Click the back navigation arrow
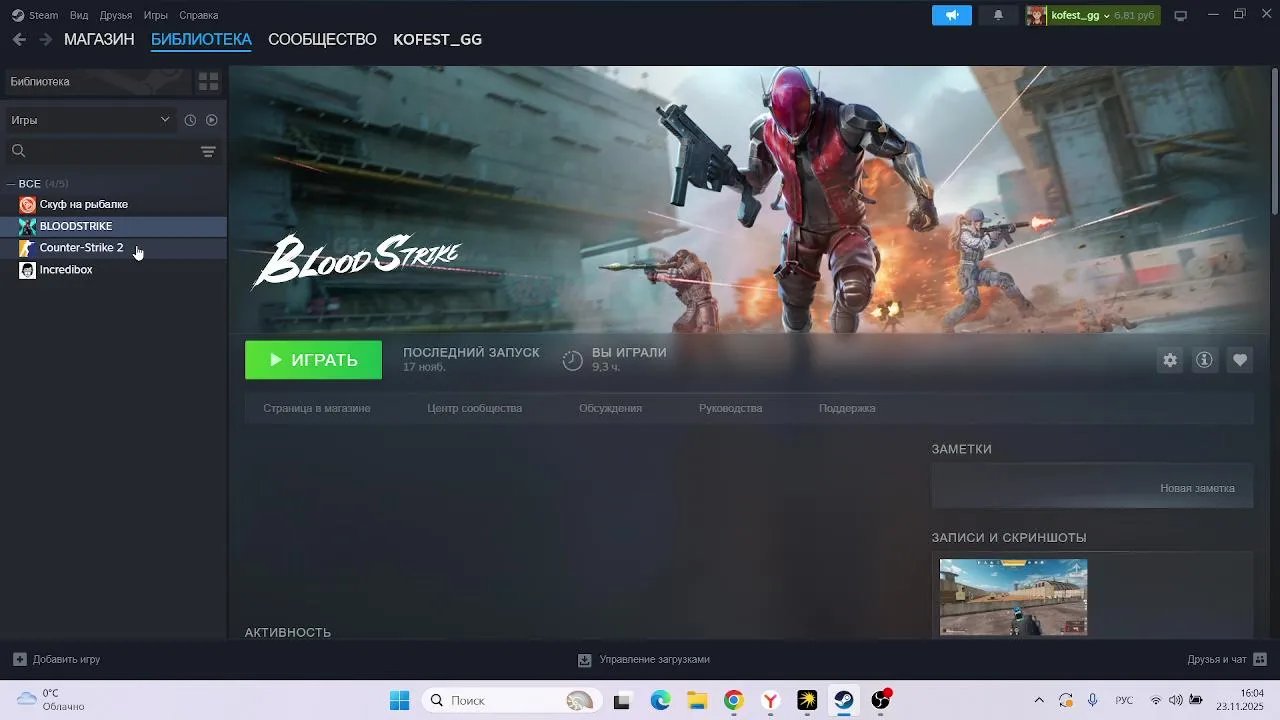Image resolution: width=1280 pixels, height=720 pixels. coord(19,40)
